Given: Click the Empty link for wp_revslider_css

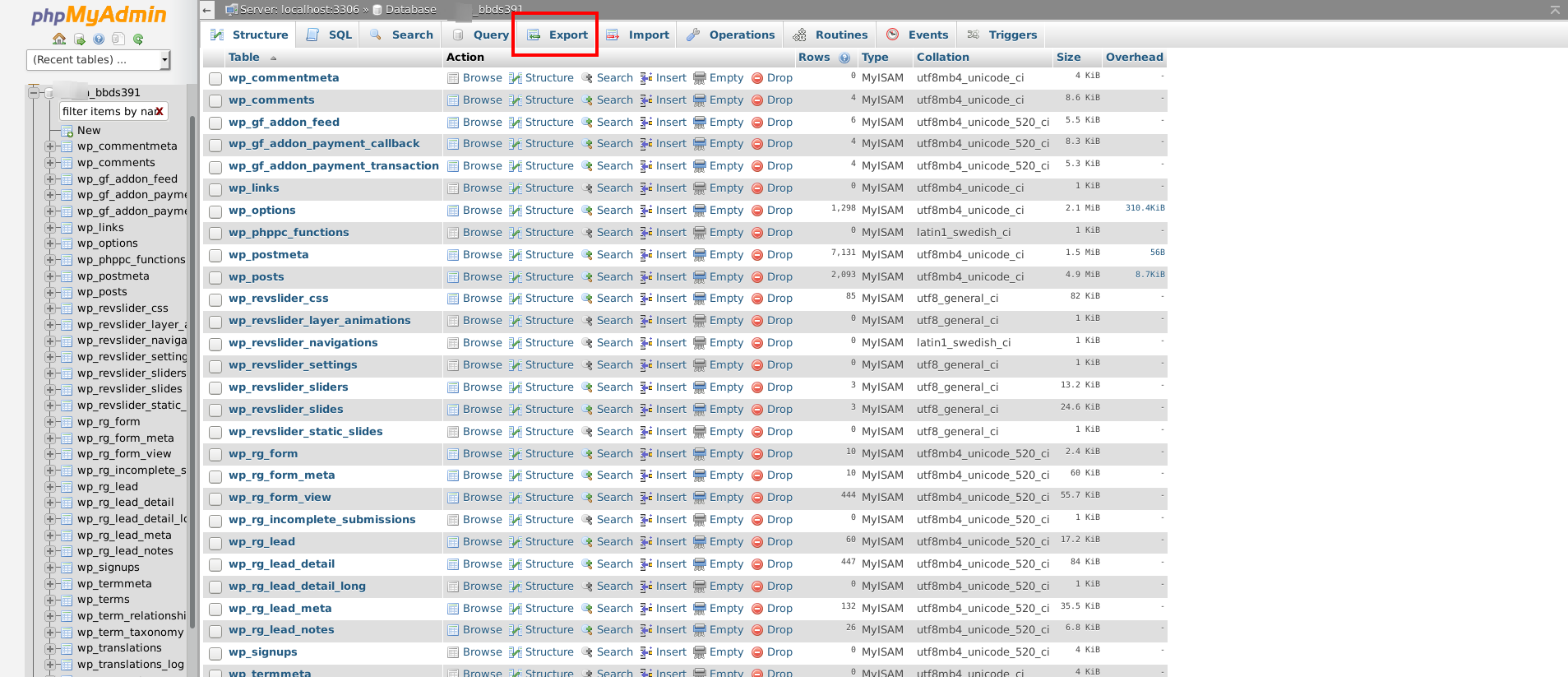Looking at the screenshot, I should (725, 299).
